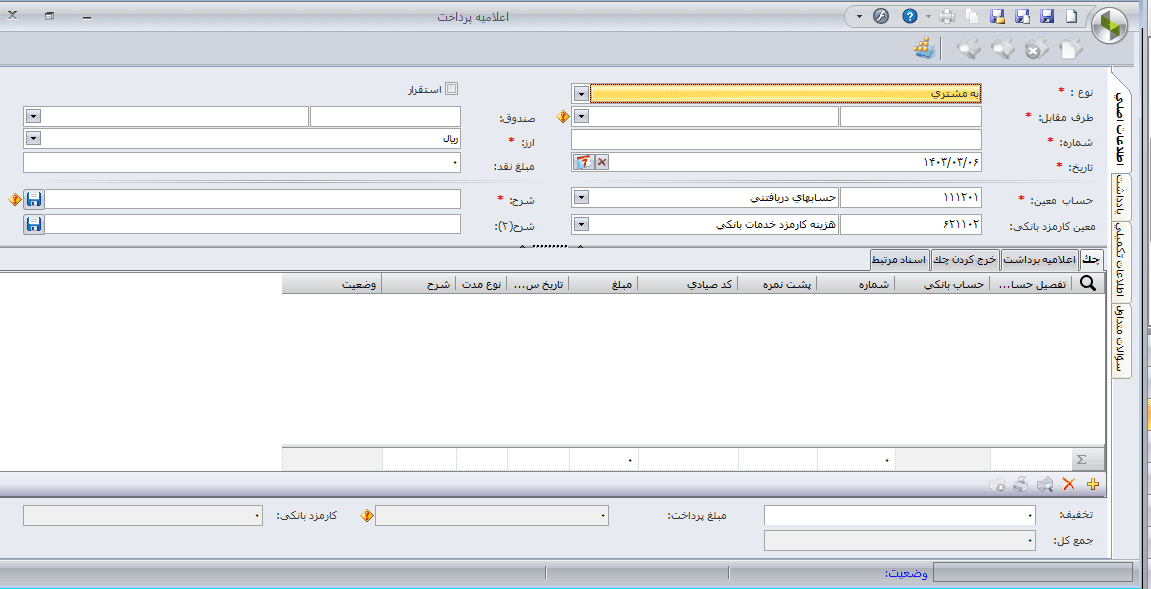Open the blue help question mark icon
1151x589 pixels.
[x=910, y=16]
